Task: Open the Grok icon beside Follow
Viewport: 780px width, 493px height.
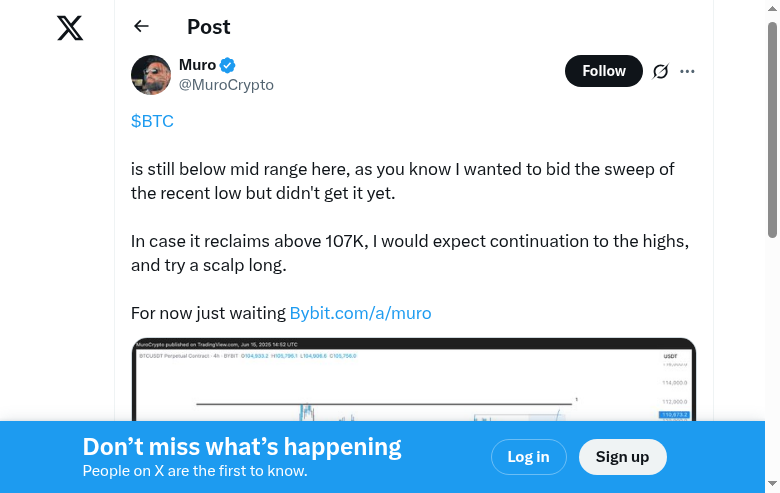Action: [x=660, y=71]
